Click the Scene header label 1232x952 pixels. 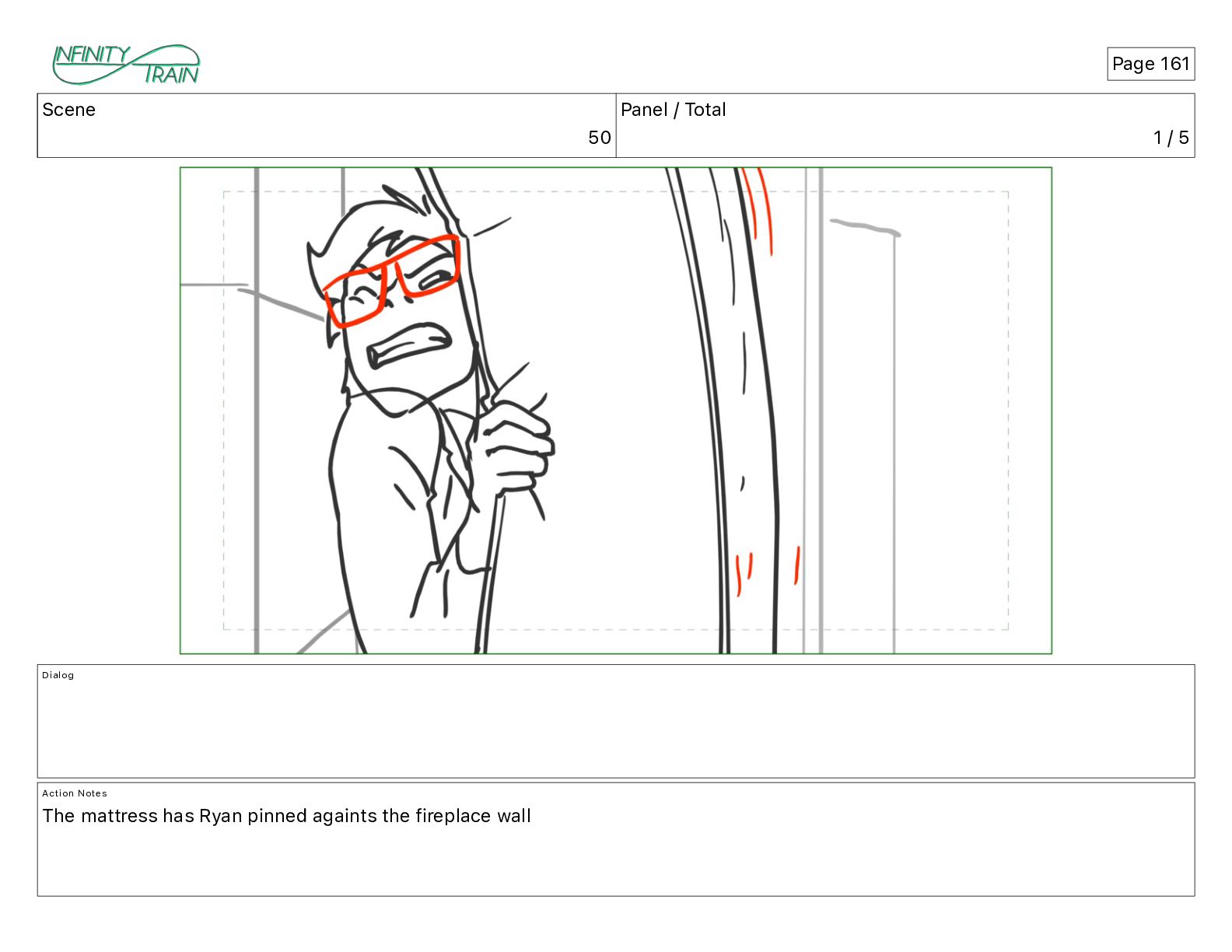(68, 110)
